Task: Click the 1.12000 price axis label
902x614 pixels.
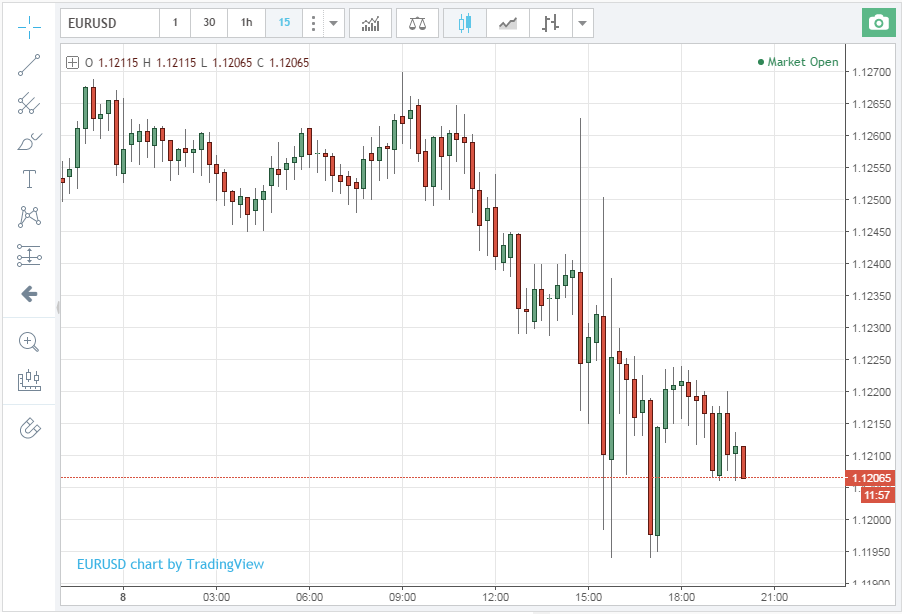Action: tap(872, 520)
